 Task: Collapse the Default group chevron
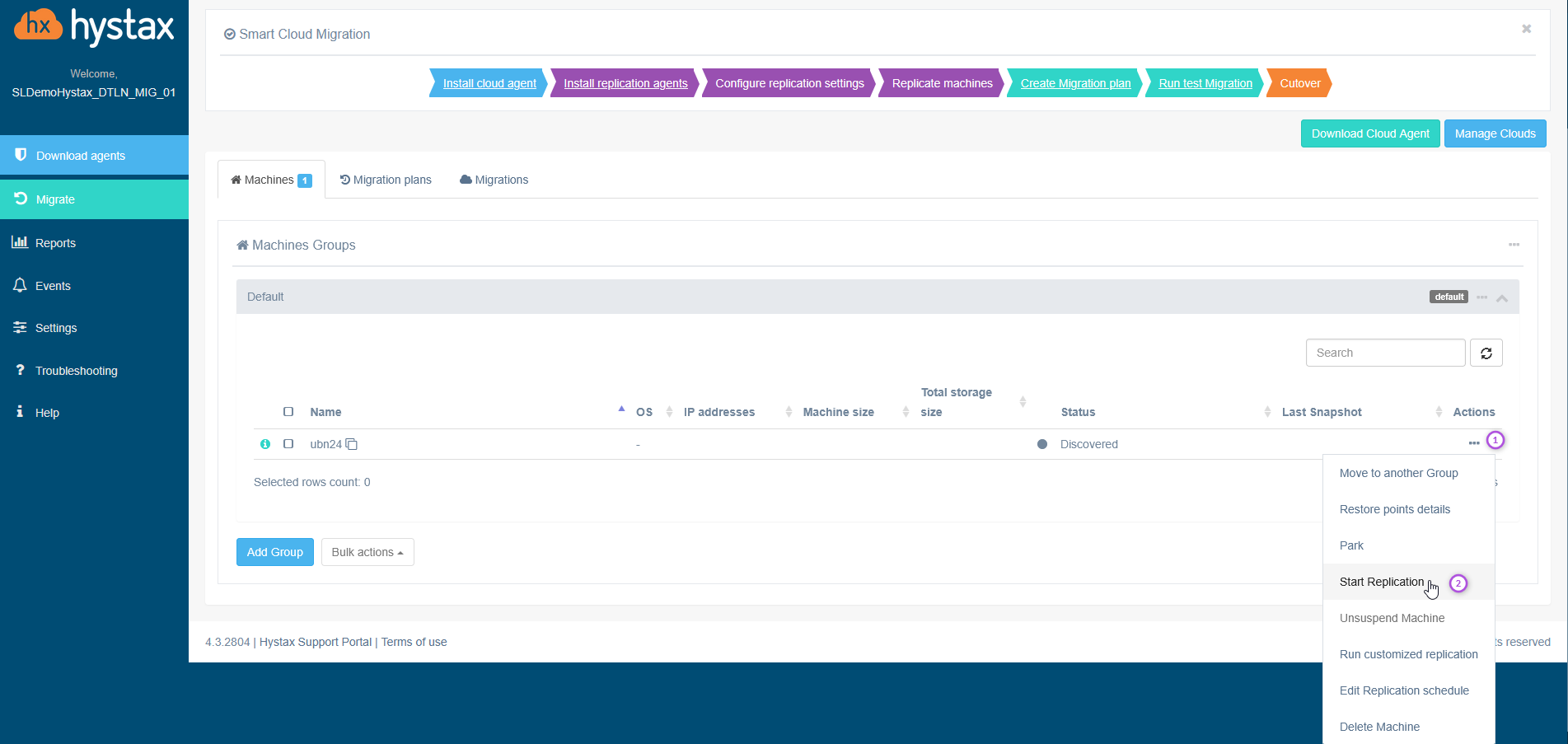[1502, 298]
